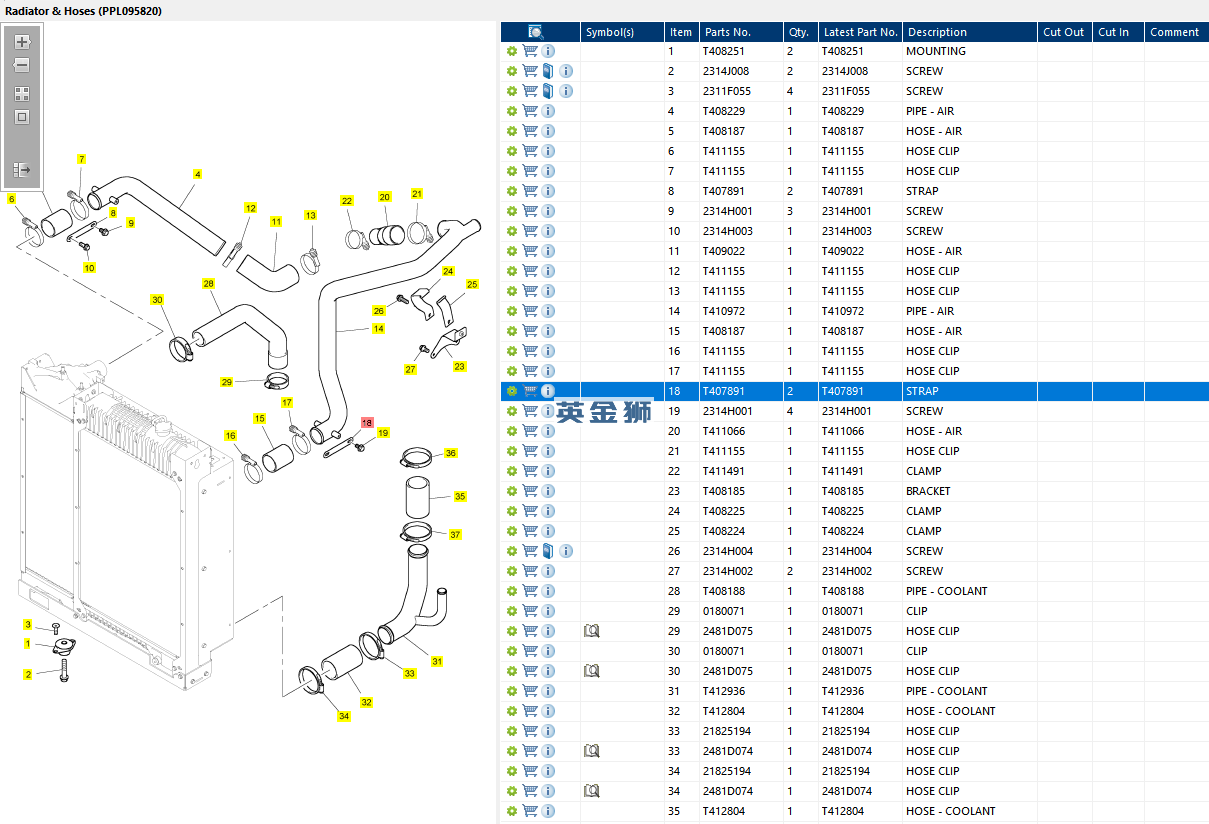Click the gear icon on highlighted item 18

(512, 391)
